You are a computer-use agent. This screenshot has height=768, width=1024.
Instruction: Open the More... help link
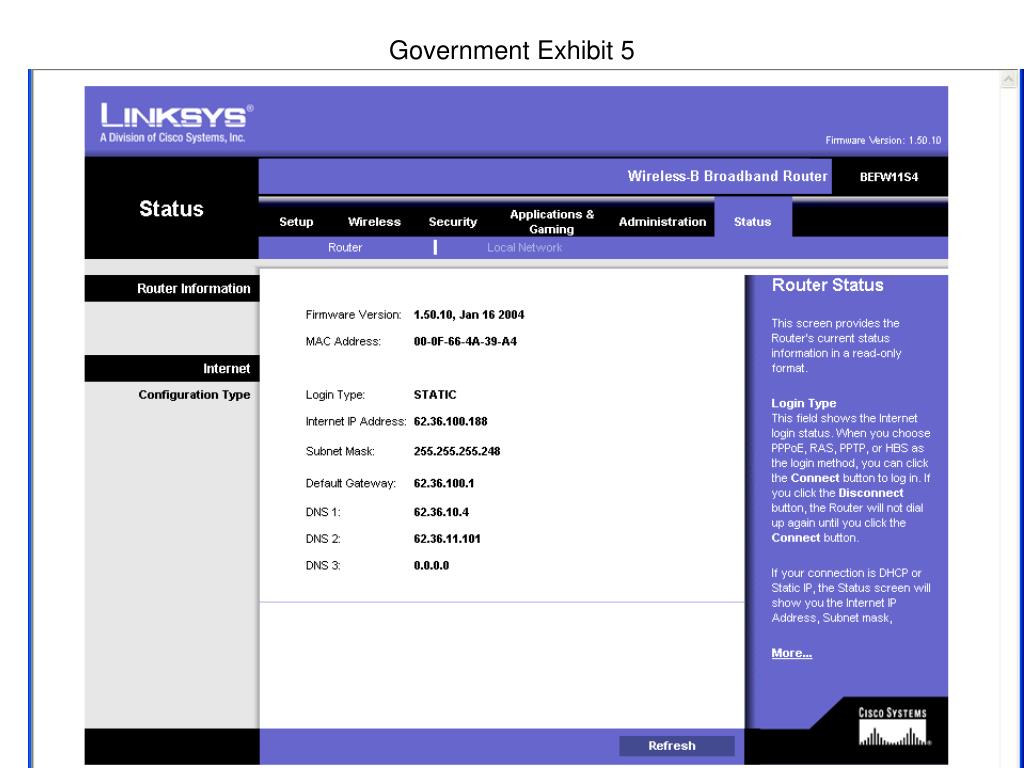coord(792,653)
